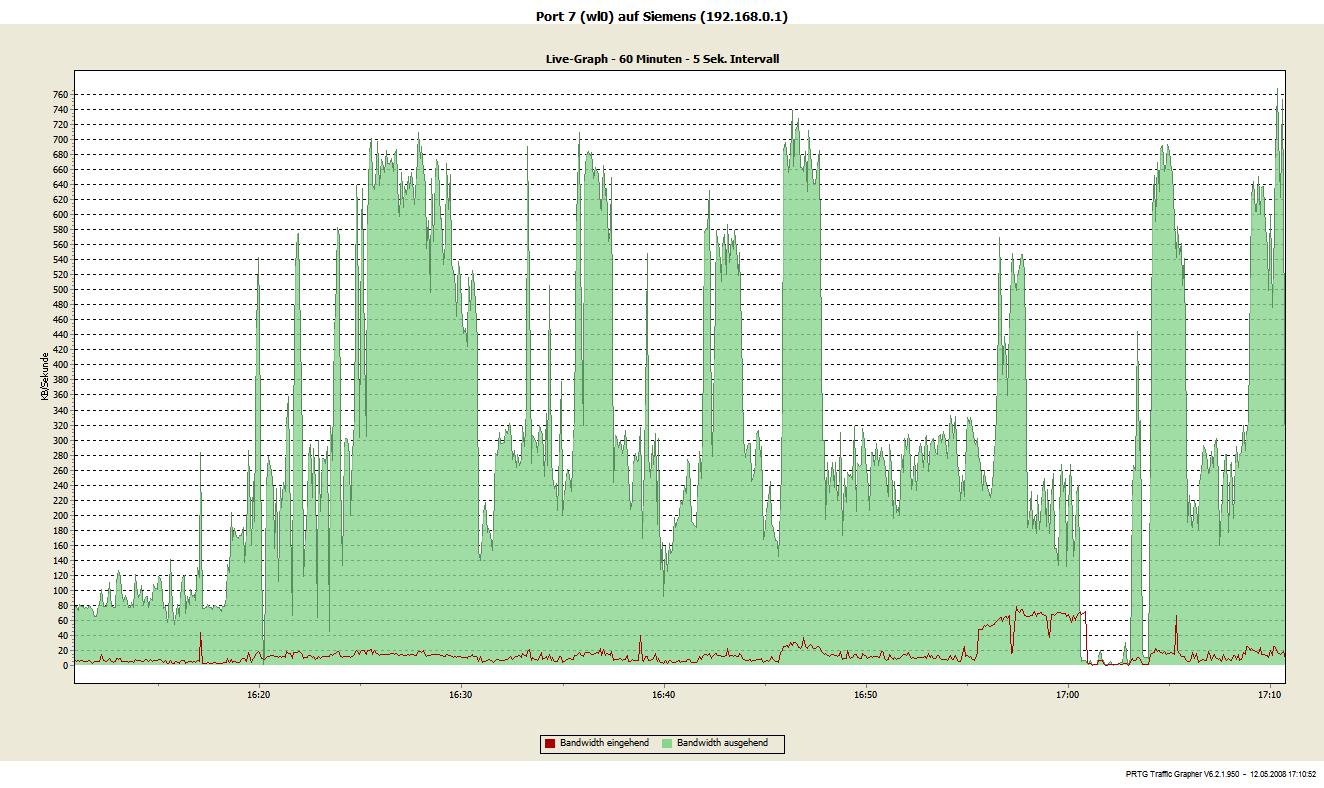Click the 16:50 time axis label
This screenshot has height=788, width=1324.
click(x=865, y=694)
